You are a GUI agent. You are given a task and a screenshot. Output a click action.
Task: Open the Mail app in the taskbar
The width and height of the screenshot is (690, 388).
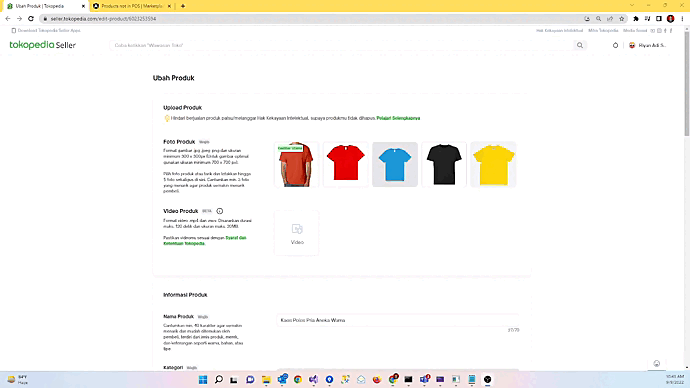pos(361,379)
